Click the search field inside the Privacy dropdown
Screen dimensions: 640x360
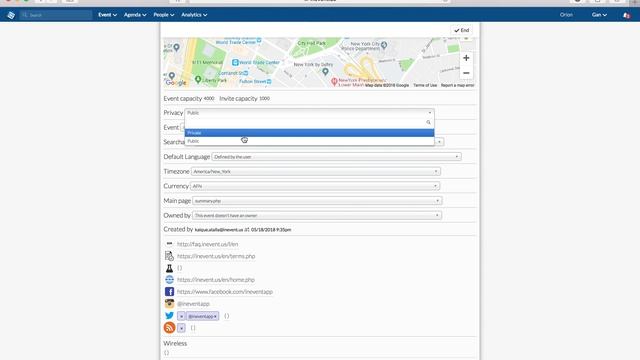309,122
